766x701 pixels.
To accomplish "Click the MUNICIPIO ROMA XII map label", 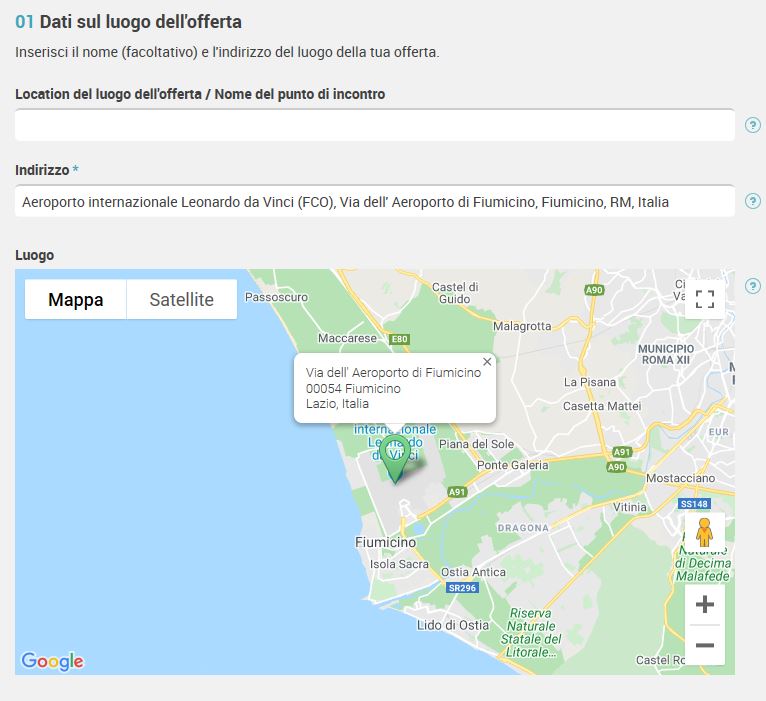I will click(x=666, y=354).
